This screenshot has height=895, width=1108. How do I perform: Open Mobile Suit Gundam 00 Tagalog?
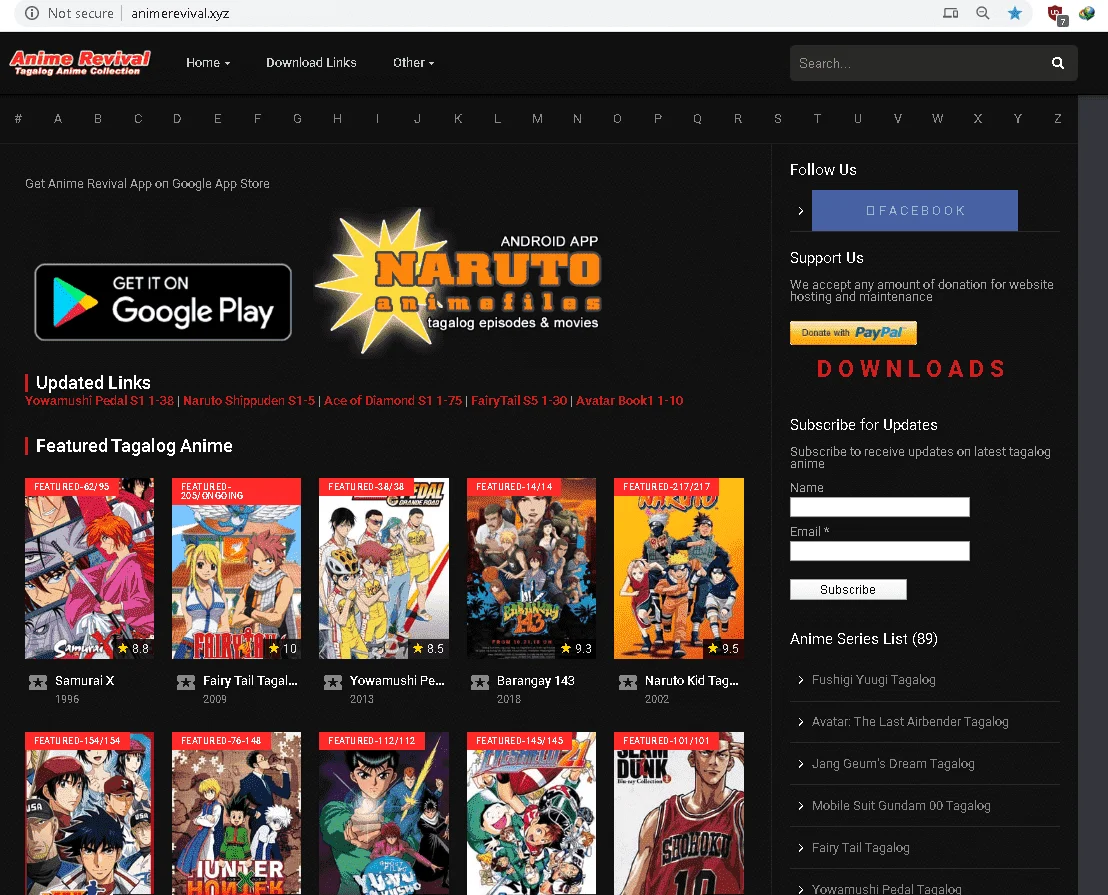(901, 805)
